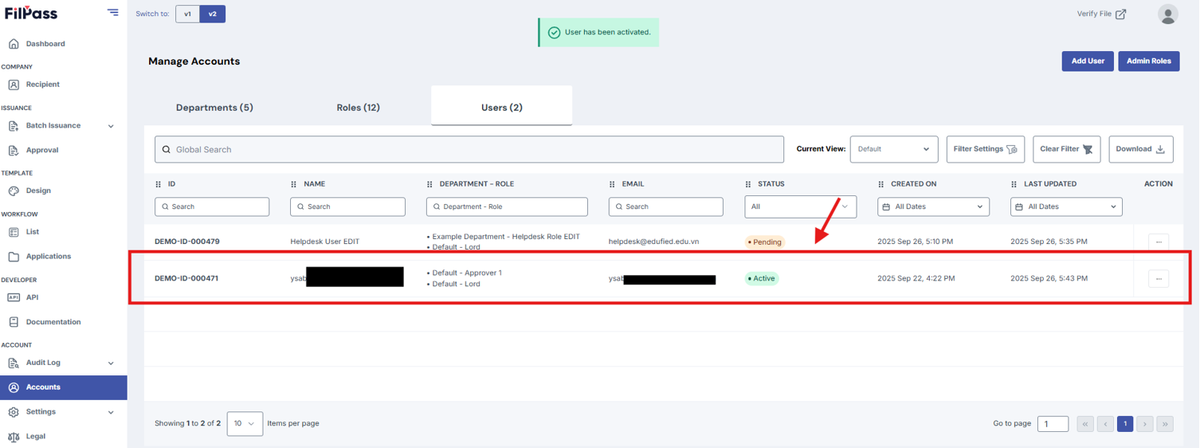This screenshot has width=1200, height=448.
Task: Click the helpdesk@edufied.edu.vn email cell
Action: click(x=653, y=242)
